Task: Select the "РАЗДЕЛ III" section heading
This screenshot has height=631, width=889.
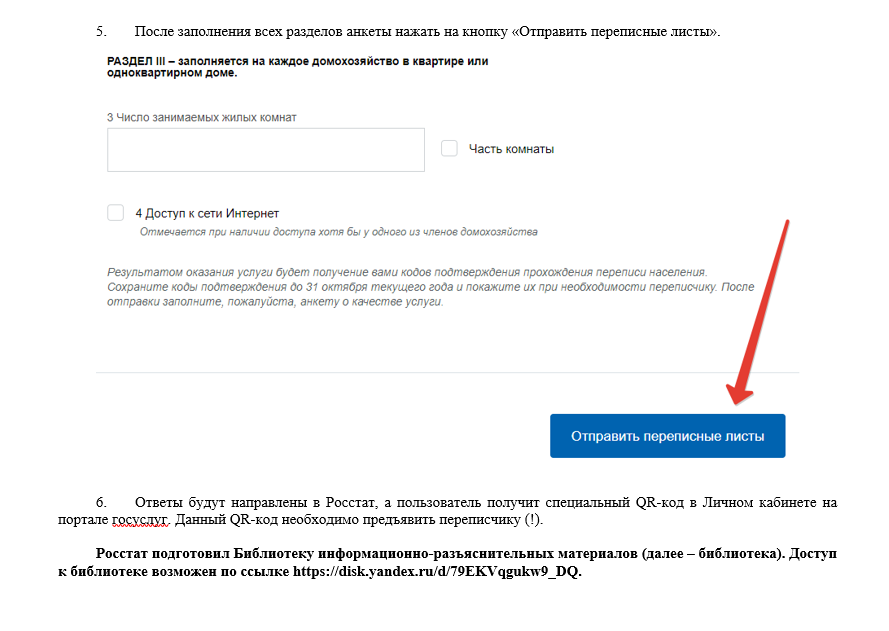Action: tap(298, 67)
